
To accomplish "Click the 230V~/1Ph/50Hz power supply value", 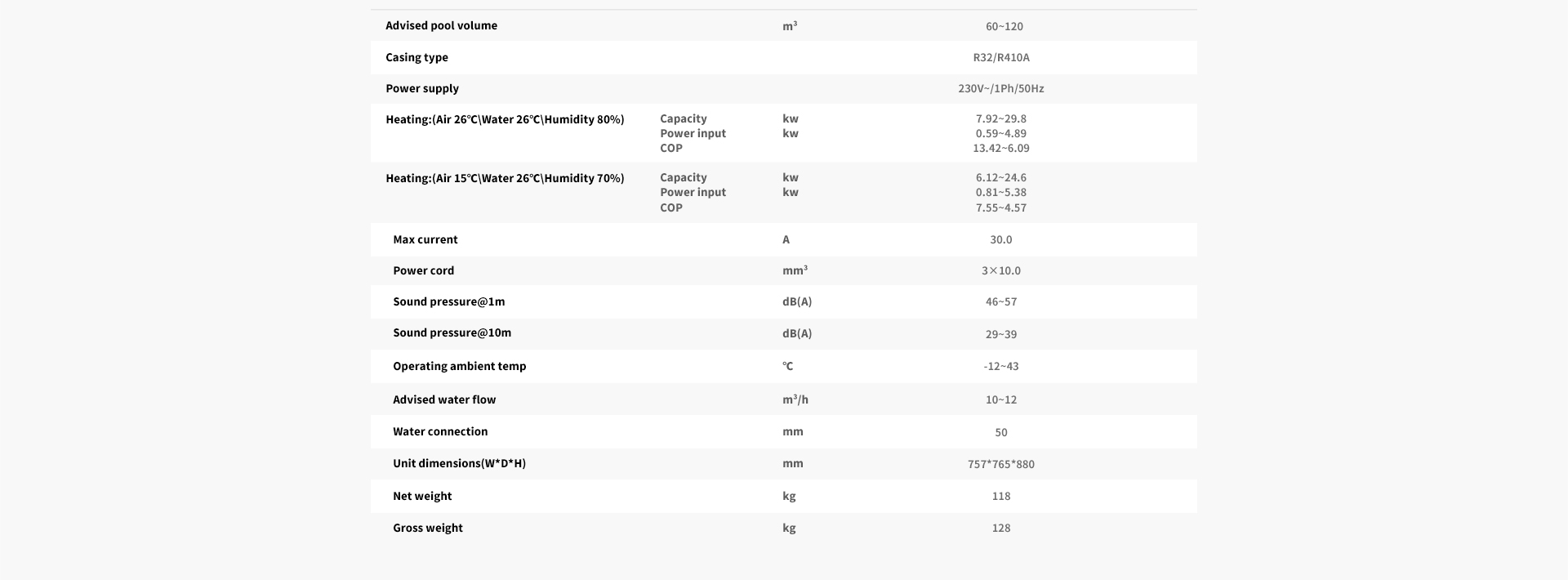I will [x=1001, y=88].
